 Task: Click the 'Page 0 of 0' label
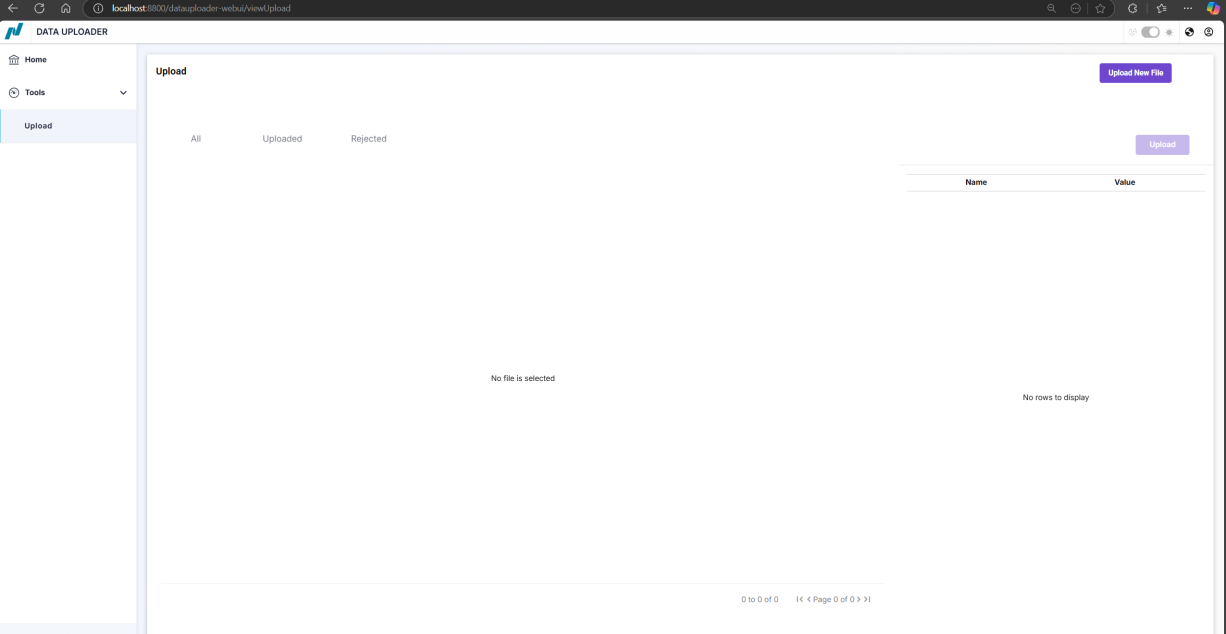834,600
